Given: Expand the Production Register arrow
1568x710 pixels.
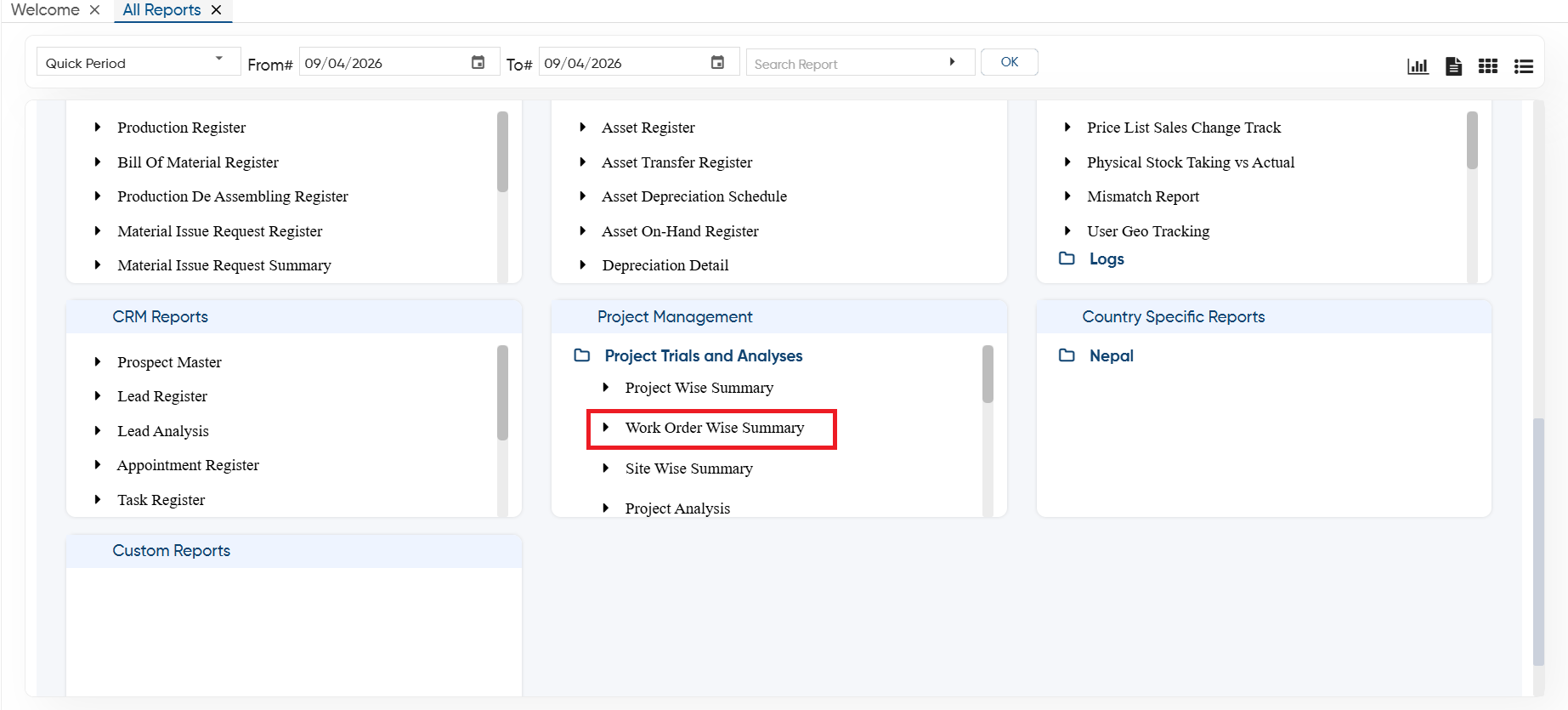Looking at the screenshot, I should 98,128.
